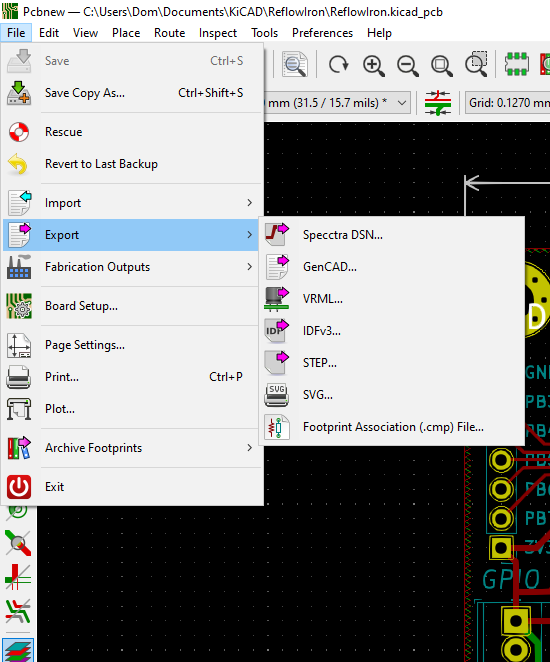Open the Inspect menu
The width and height of the screenshot is (550, 662).
(x=218, y=33)
